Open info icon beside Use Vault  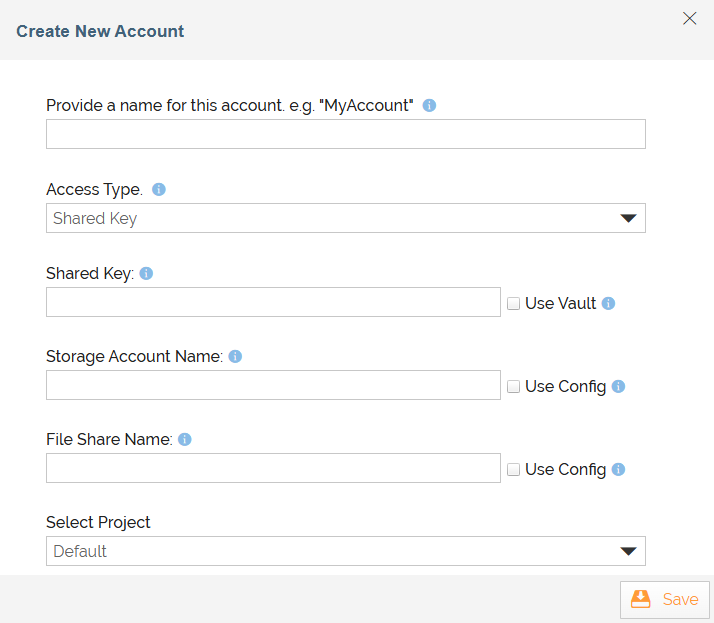point(609,303)
